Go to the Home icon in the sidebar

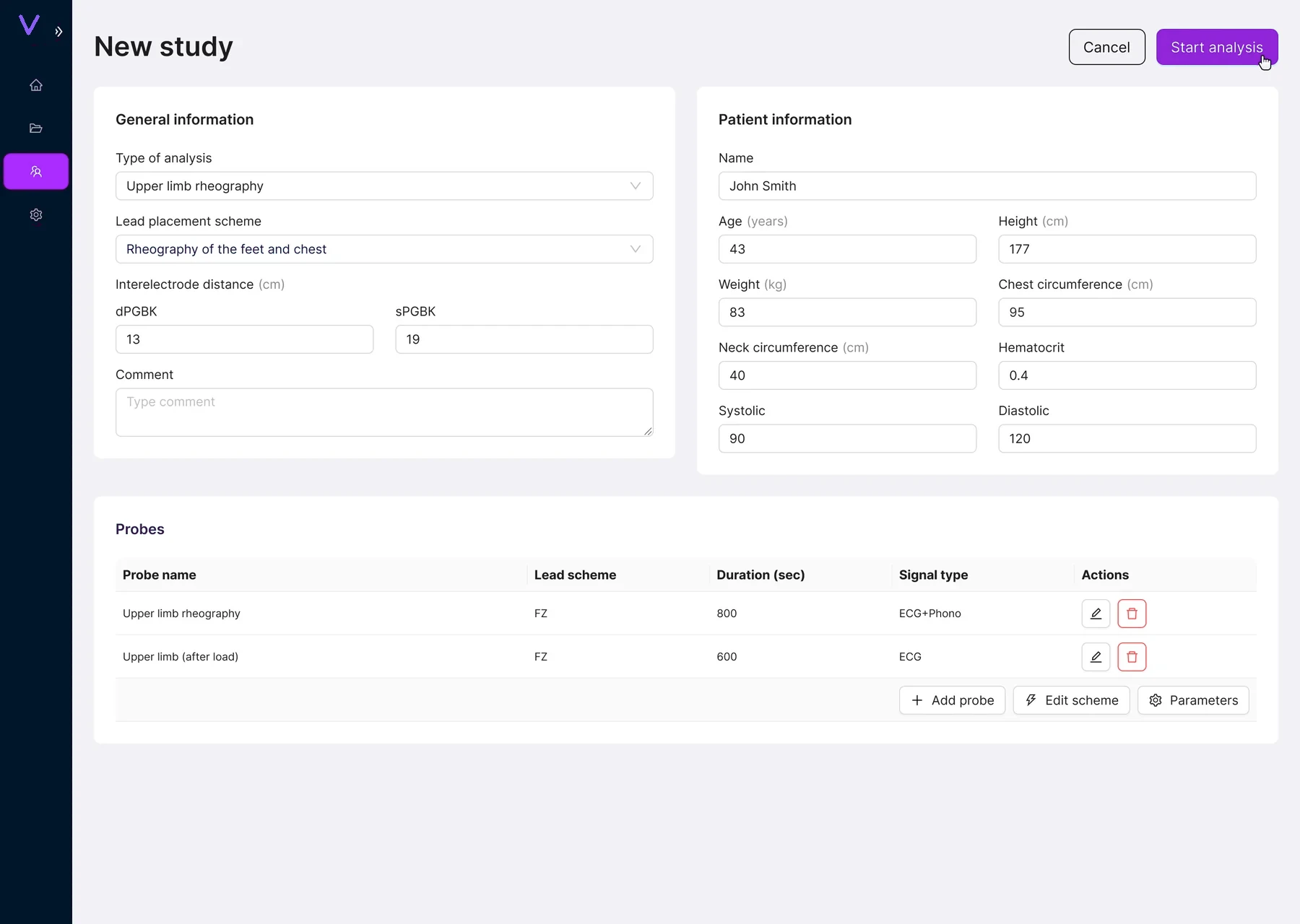tap(36, 85)
